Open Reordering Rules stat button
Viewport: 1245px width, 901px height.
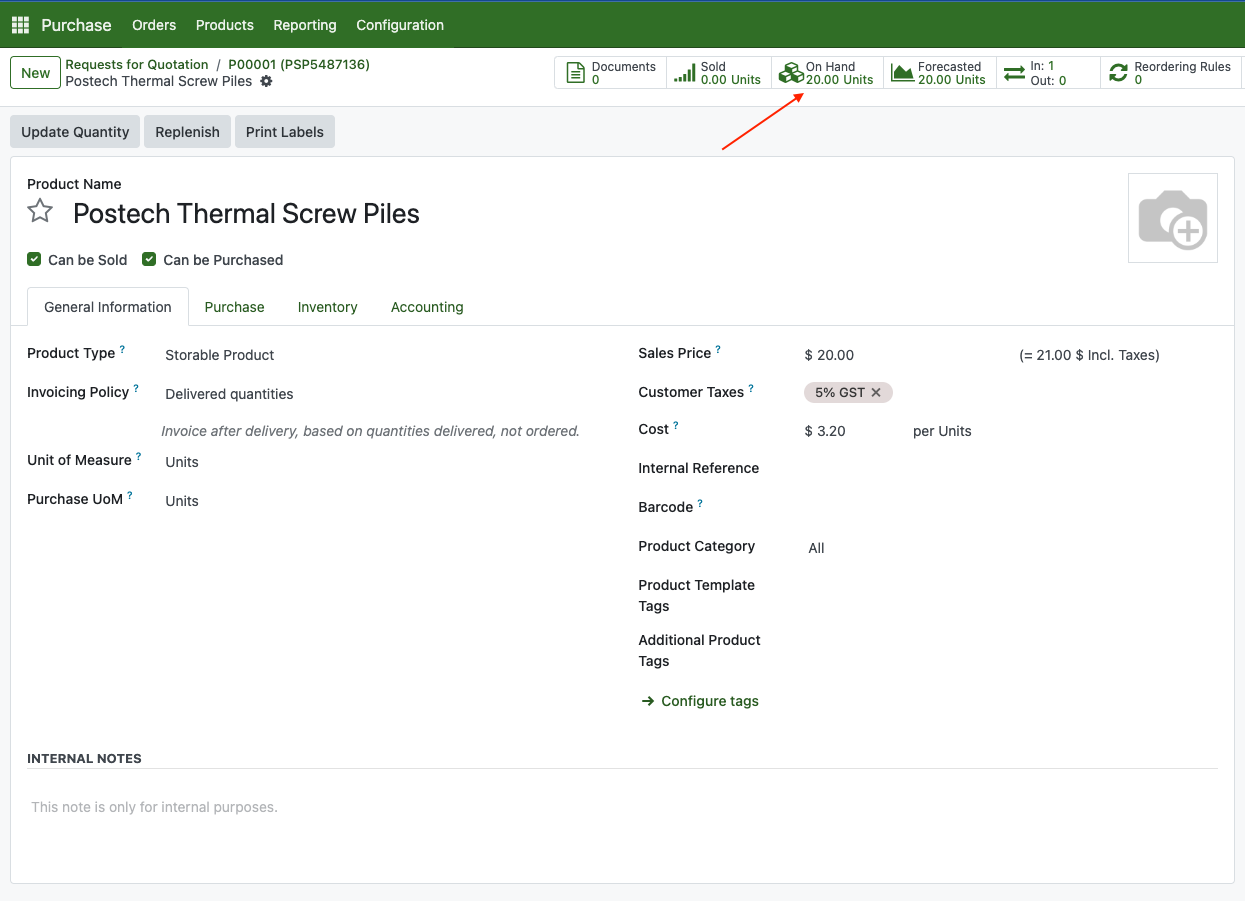click(x=1170, y=73)
